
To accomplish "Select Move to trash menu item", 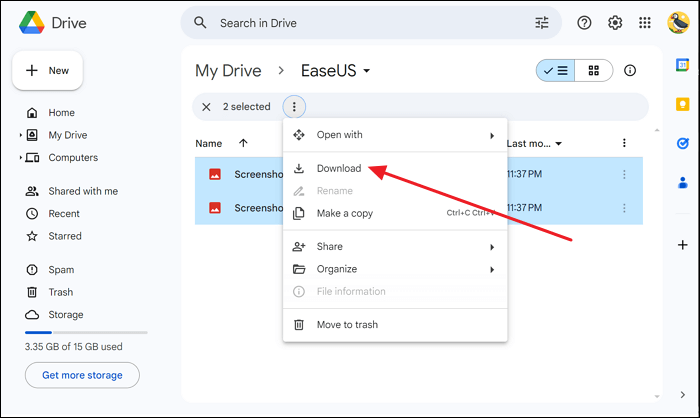I will [x=347, y=324].
